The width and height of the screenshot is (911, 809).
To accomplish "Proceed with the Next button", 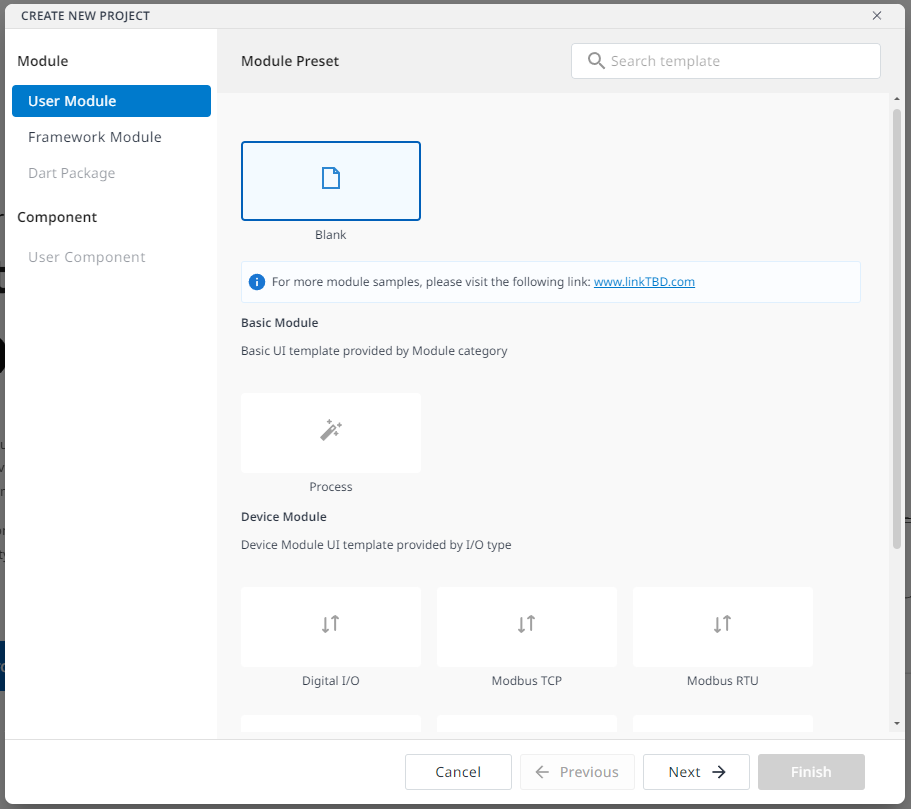I will pos(696,772).
